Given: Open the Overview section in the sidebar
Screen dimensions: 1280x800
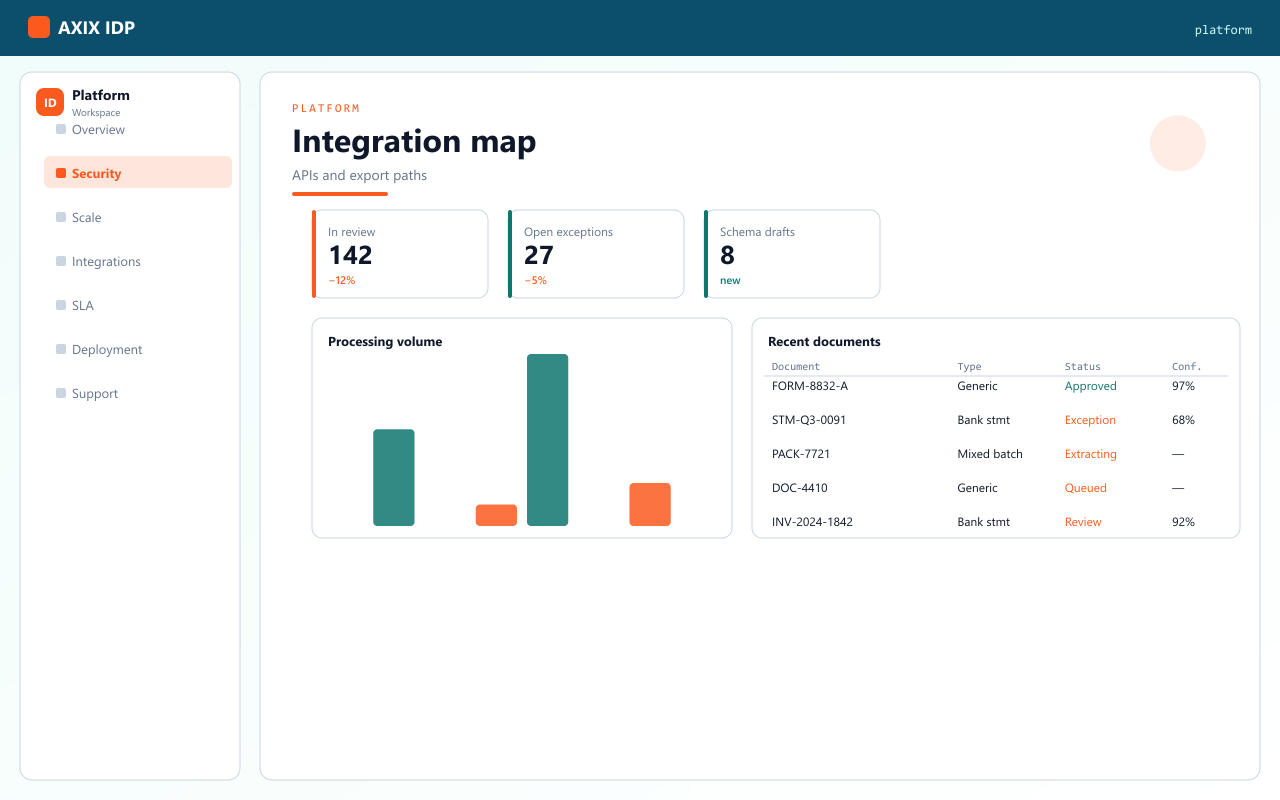Looking at the screenshot, I should click(138, 130).
